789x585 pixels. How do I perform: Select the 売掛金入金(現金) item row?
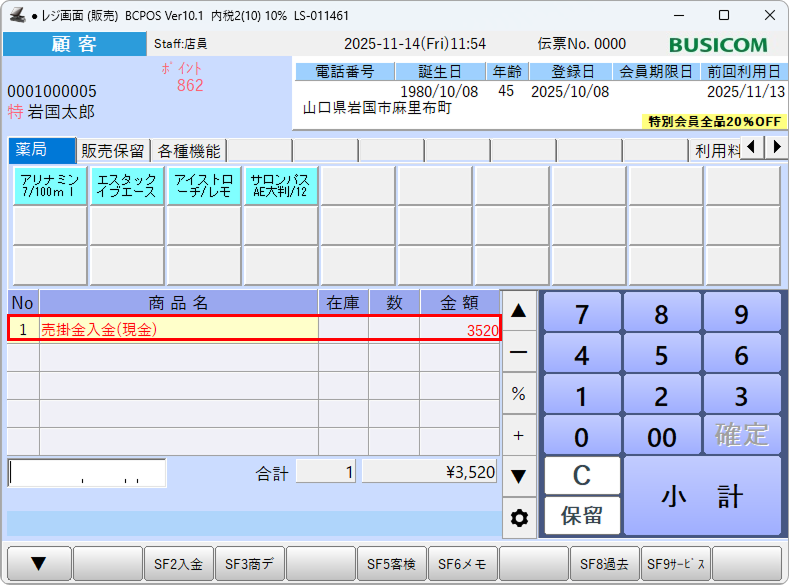[255, 329]
